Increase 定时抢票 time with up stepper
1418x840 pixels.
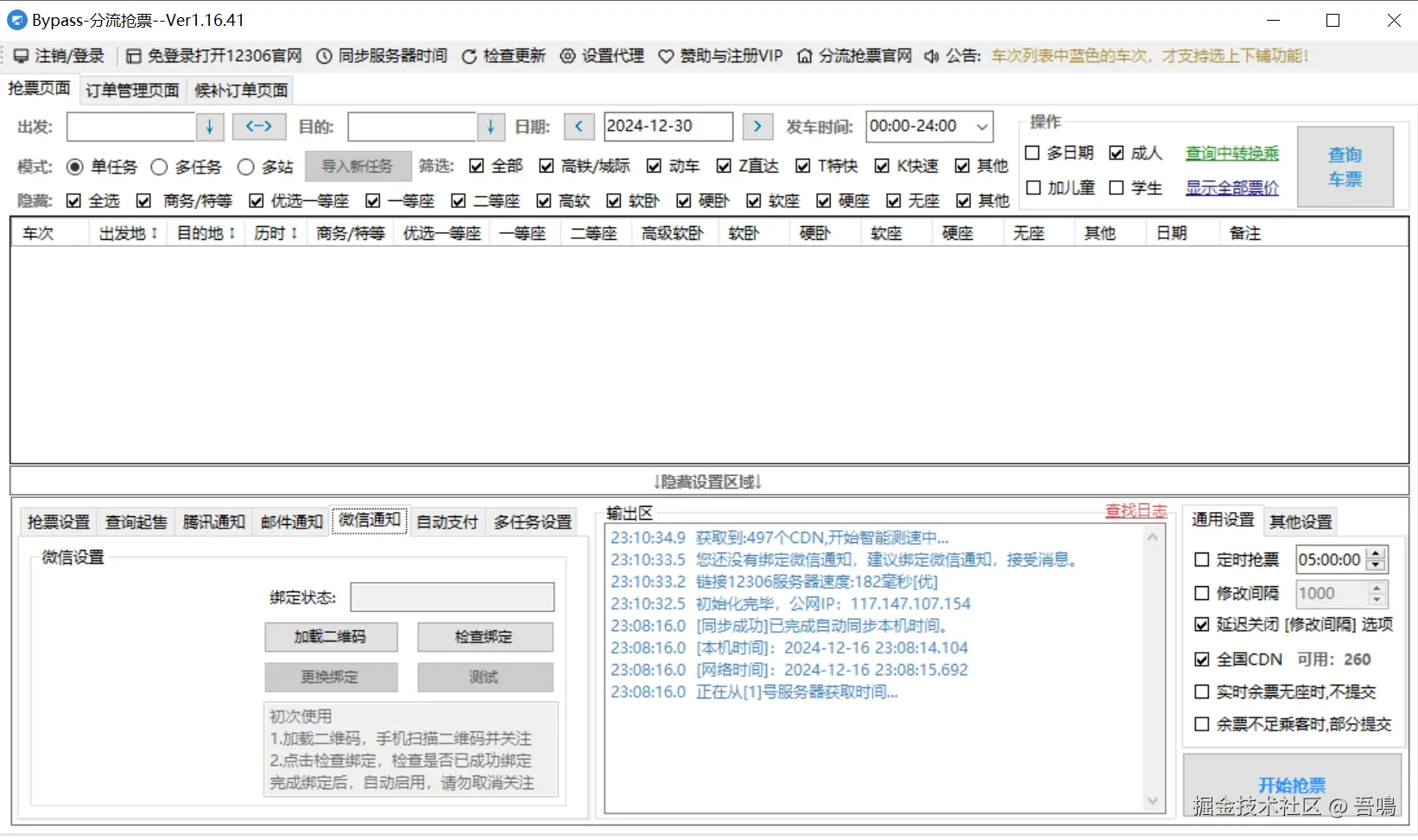tap(1377, 553)
